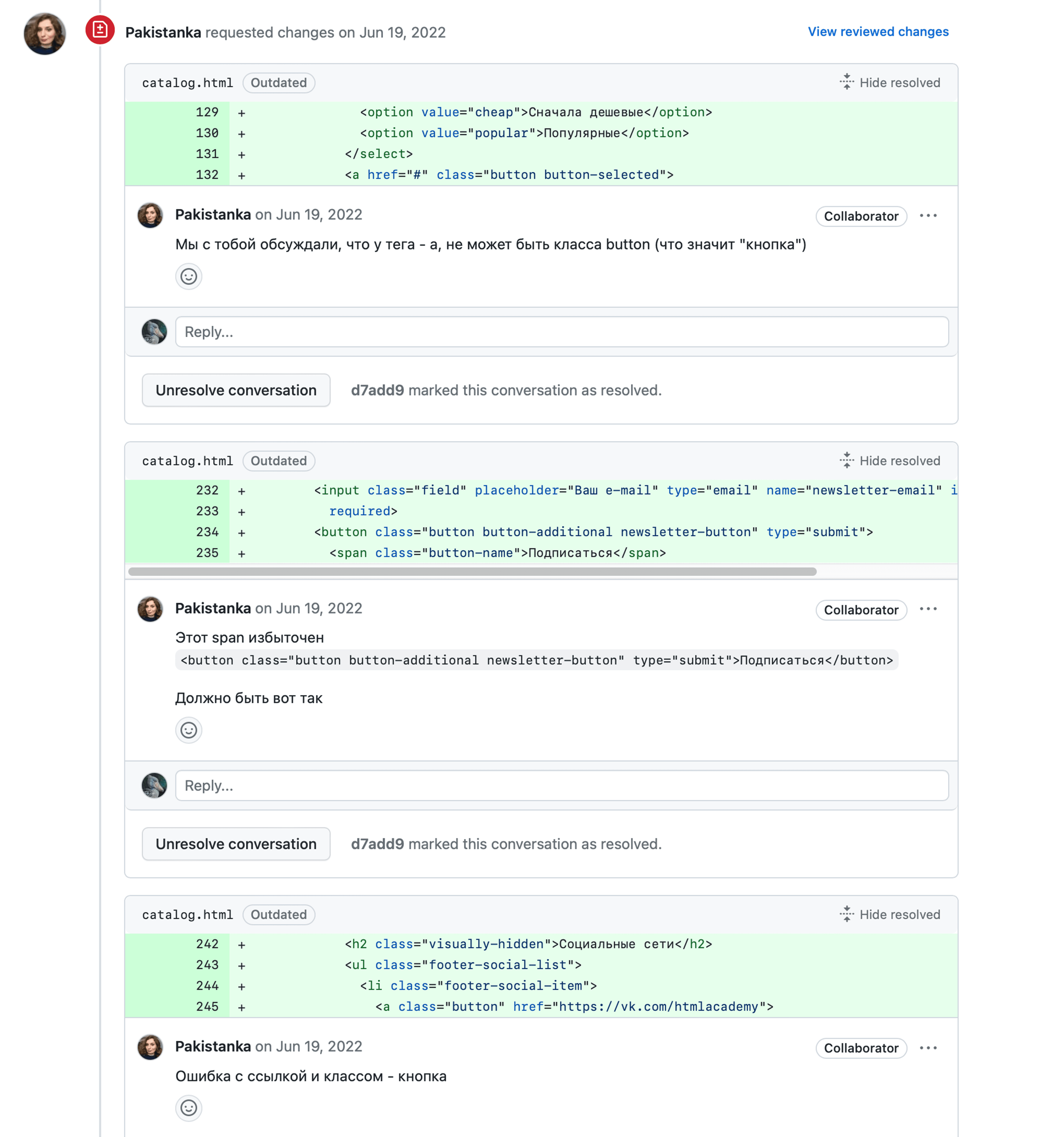This screenshot has height=1137, width=1064.
Task: Hide resolved comments in the first catalog.html thread
Action: coord(900,82)
